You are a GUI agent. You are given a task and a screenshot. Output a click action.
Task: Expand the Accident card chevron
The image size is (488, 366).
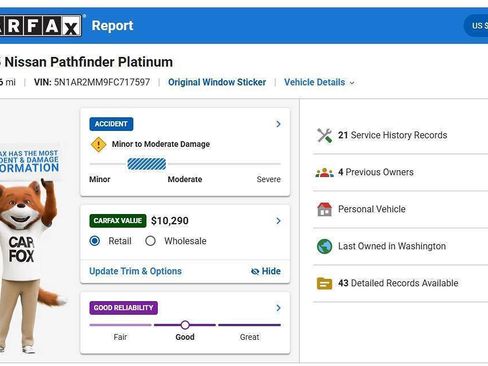(x=278, y=124)
